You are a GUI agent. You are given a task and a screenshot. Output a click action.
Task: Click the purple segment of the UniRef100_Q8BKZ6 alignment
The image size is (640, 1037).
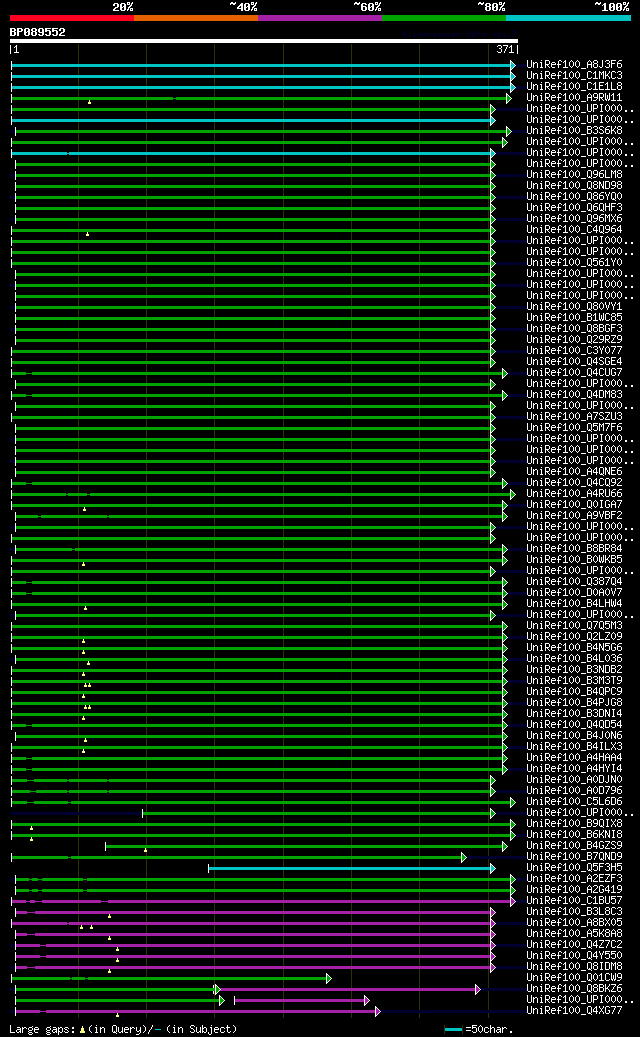pos(349,989)
